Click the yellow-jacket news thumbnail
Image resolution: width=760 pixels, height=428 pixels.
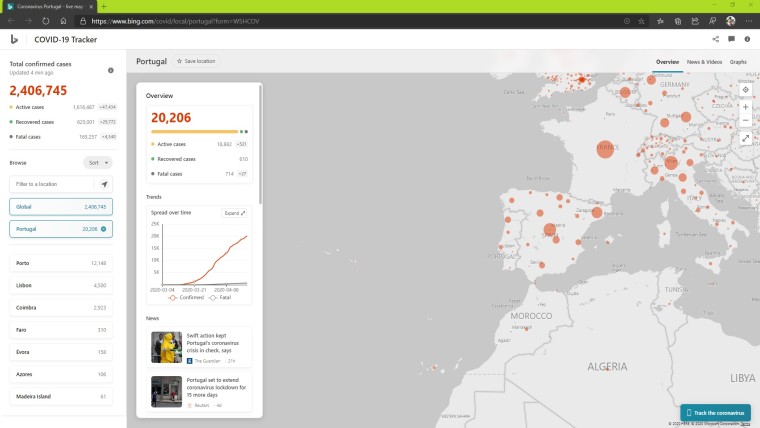click(x=166, y=347)
